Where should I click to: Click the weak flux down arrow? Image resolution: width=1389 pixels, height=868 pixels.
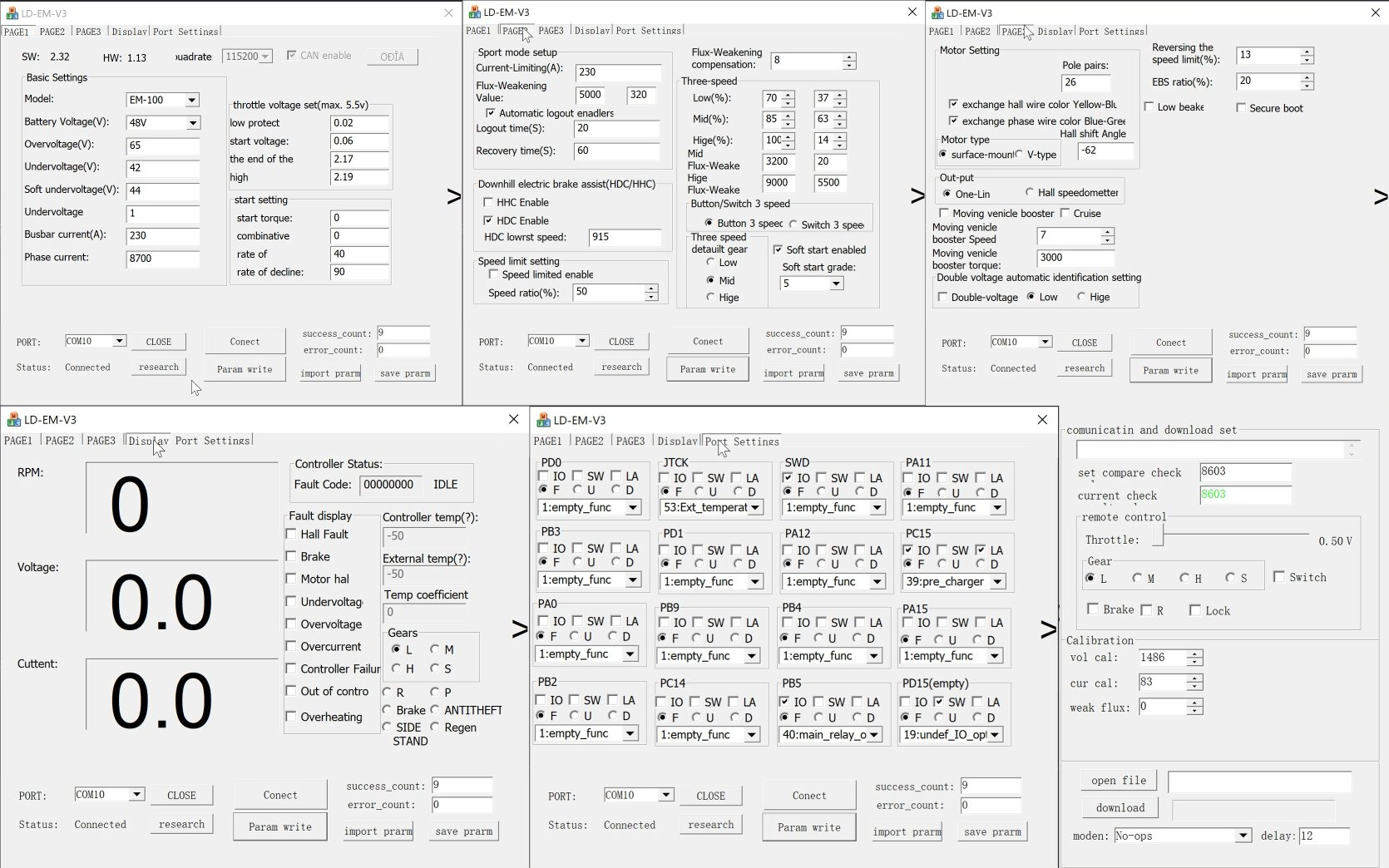tap(1195, 711)
